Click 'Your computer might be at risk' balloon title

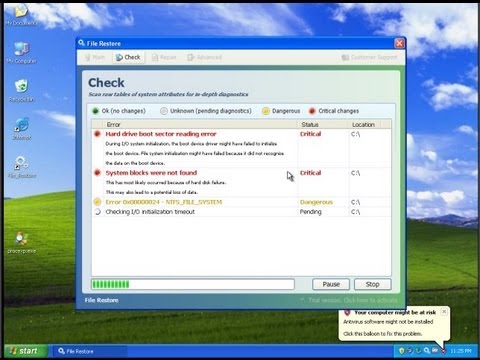click(395, 313)
